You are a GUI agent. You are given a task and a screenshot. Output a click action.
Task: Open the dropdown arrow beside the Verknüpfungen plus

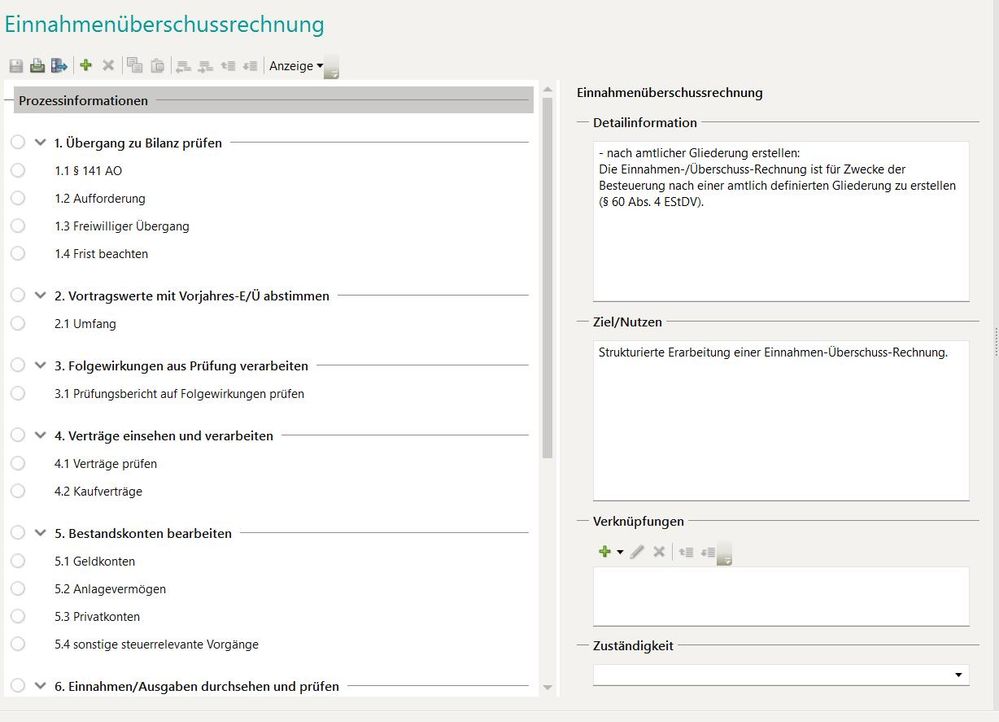pos(620,552)
